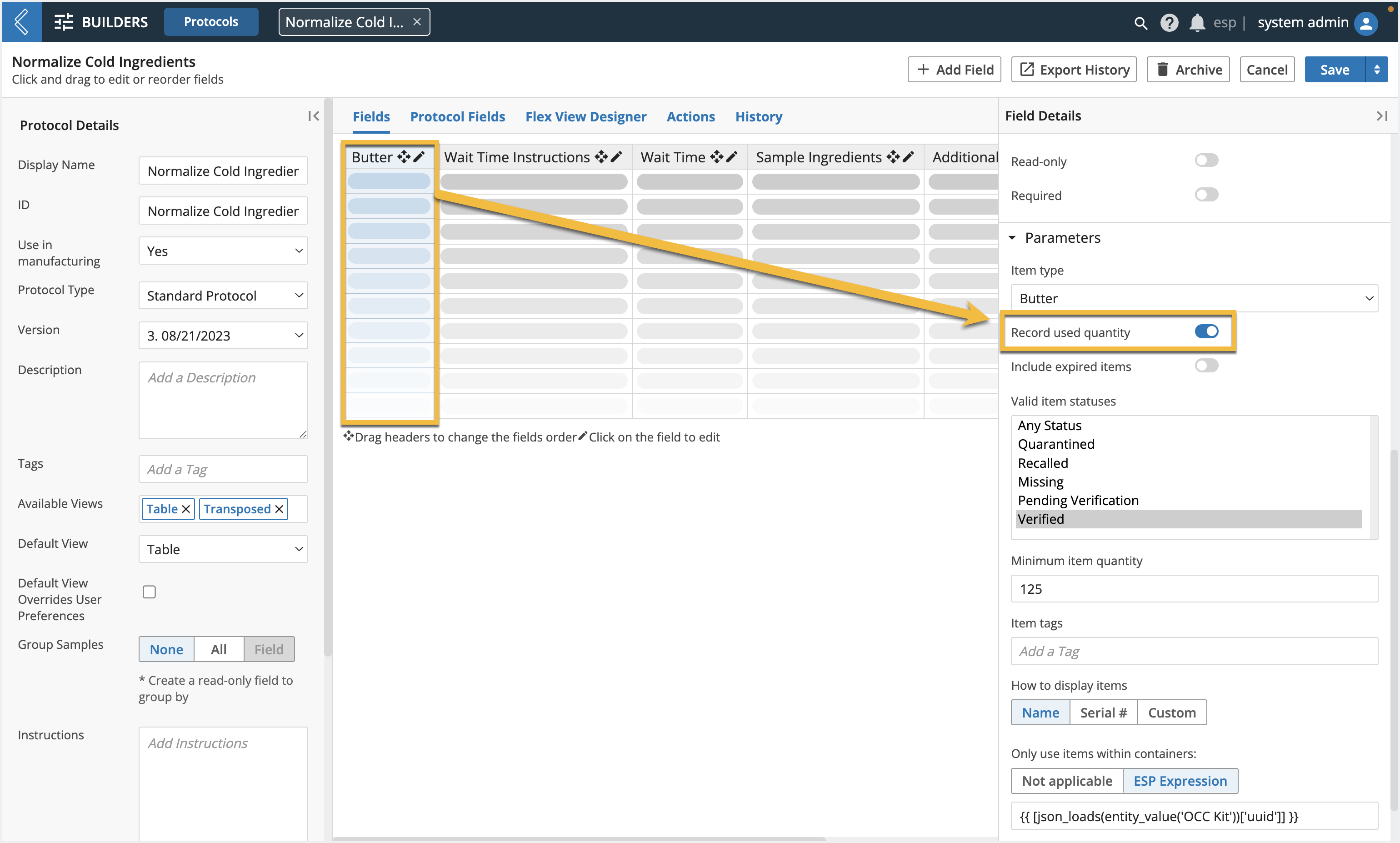Remove the Table view tag

[185, 509]
